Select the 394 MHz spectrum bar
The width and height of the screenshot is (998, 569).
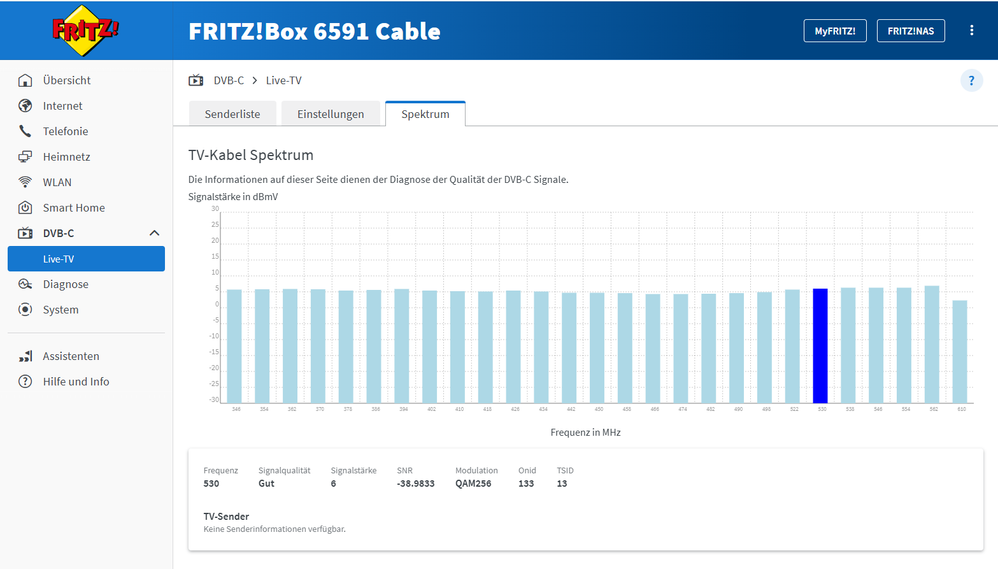(x=402, y=346)
